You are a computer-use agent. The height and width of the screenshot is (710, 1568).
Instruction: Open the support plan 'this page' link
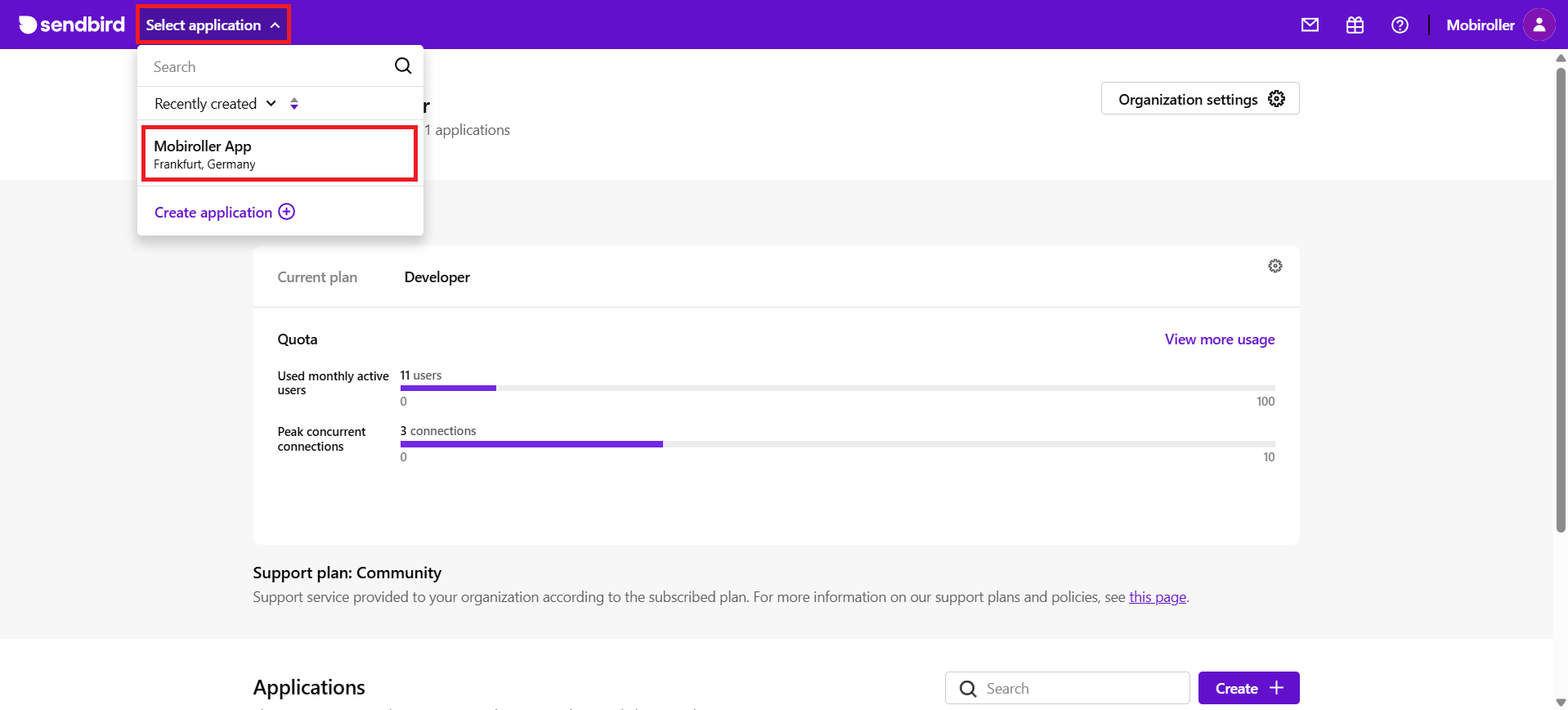1157,597
